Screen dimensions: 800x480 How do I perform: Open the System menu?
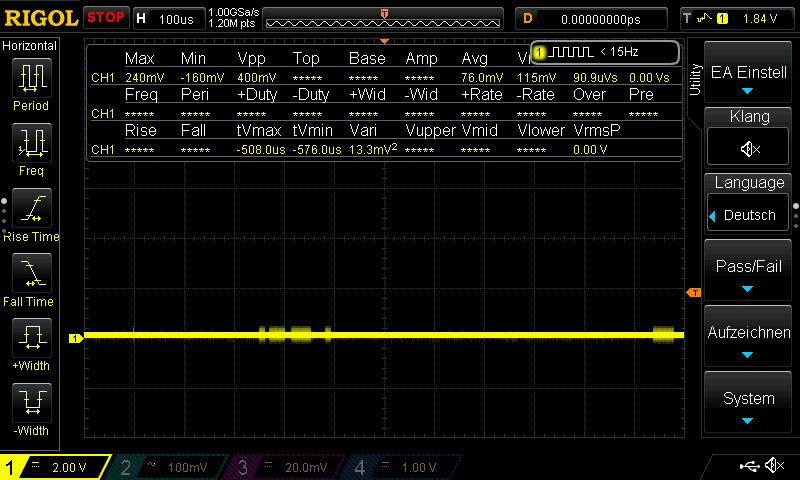(x=749, y=405)
